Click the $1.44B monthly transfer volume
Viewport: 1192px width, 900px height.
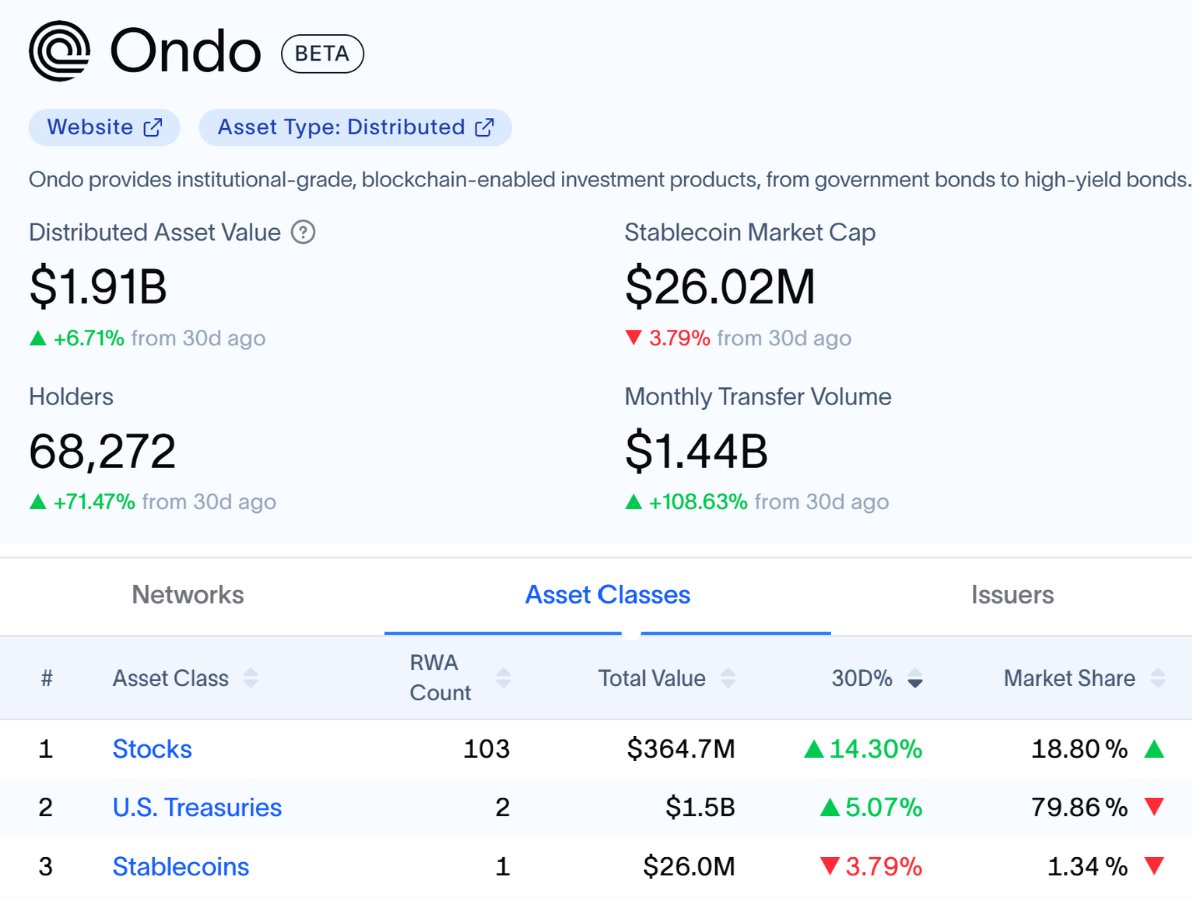(696, 452)
